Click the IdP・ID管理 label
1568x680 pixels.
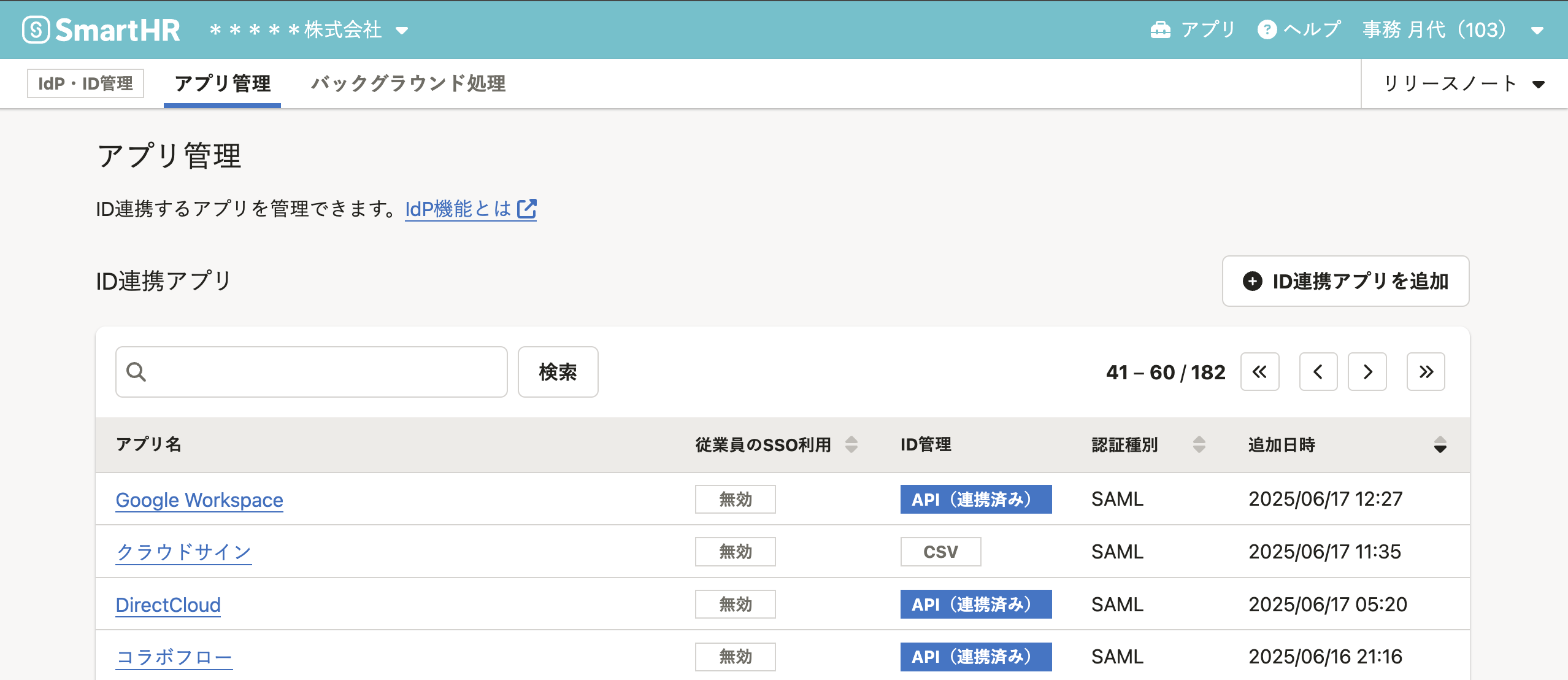(85, 83)
